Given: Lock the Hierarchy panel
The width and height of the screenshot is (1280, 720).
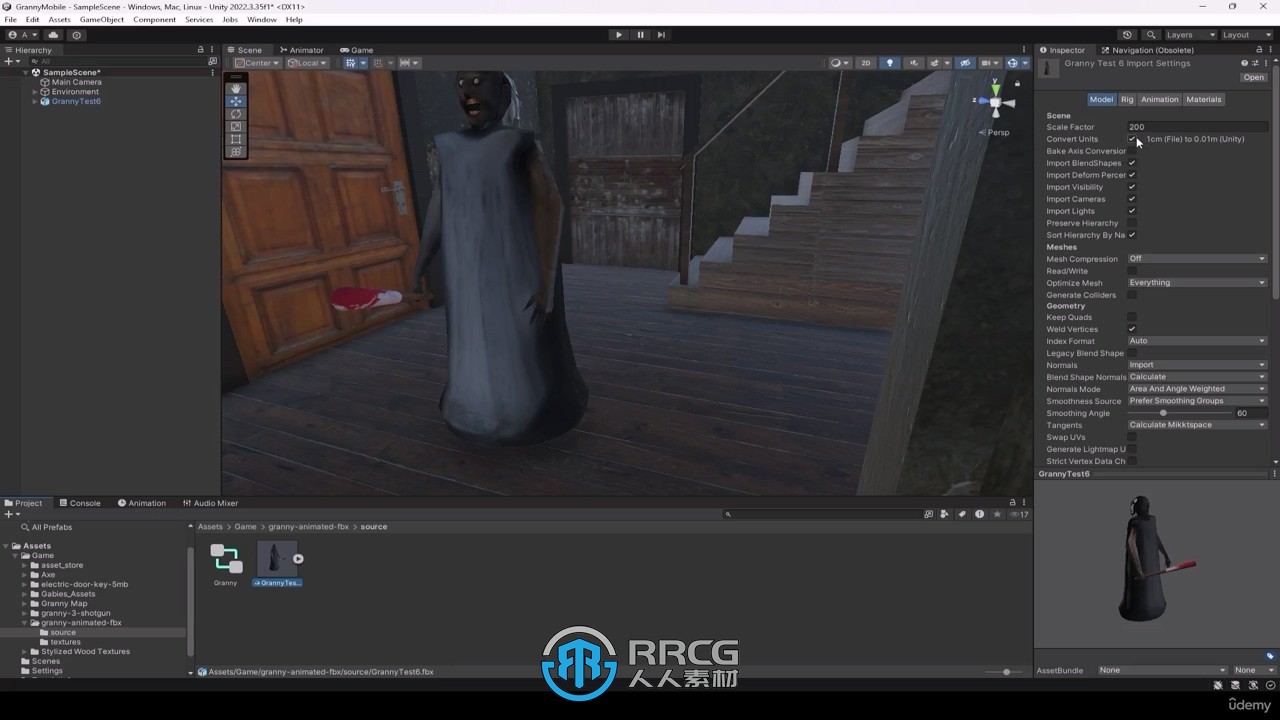Looking at the screenshot, I should point(200,50).
